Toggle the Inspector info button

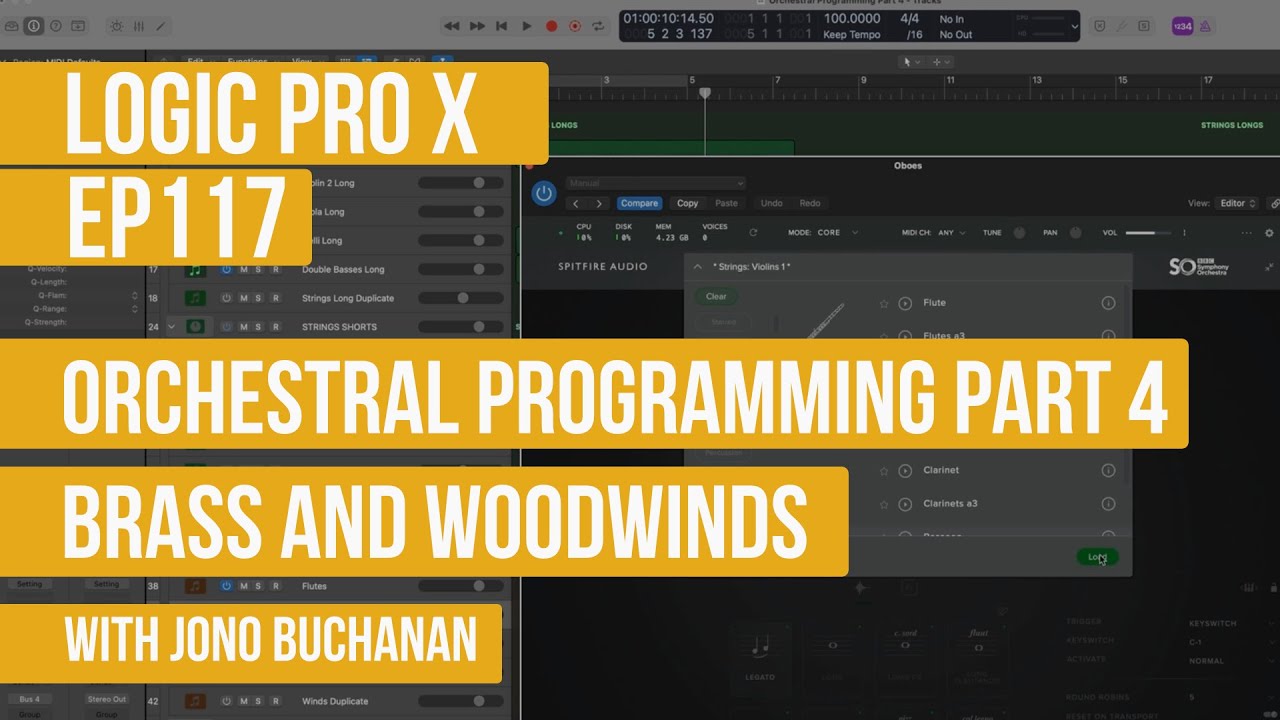[34, 26]
